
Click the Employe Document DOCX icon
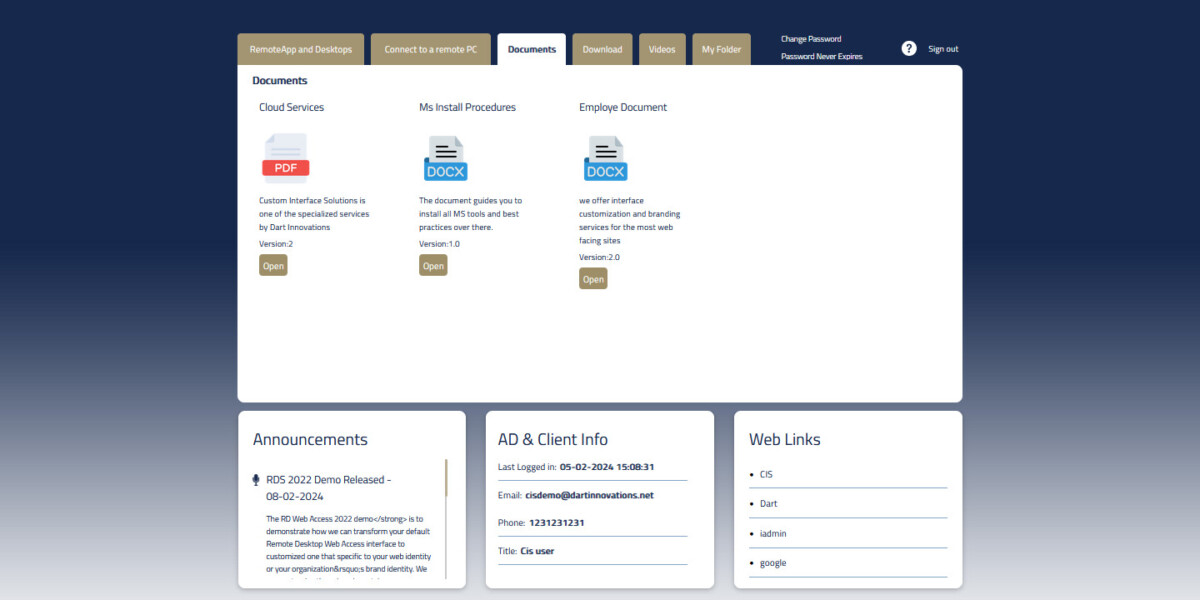pos(605,159)
